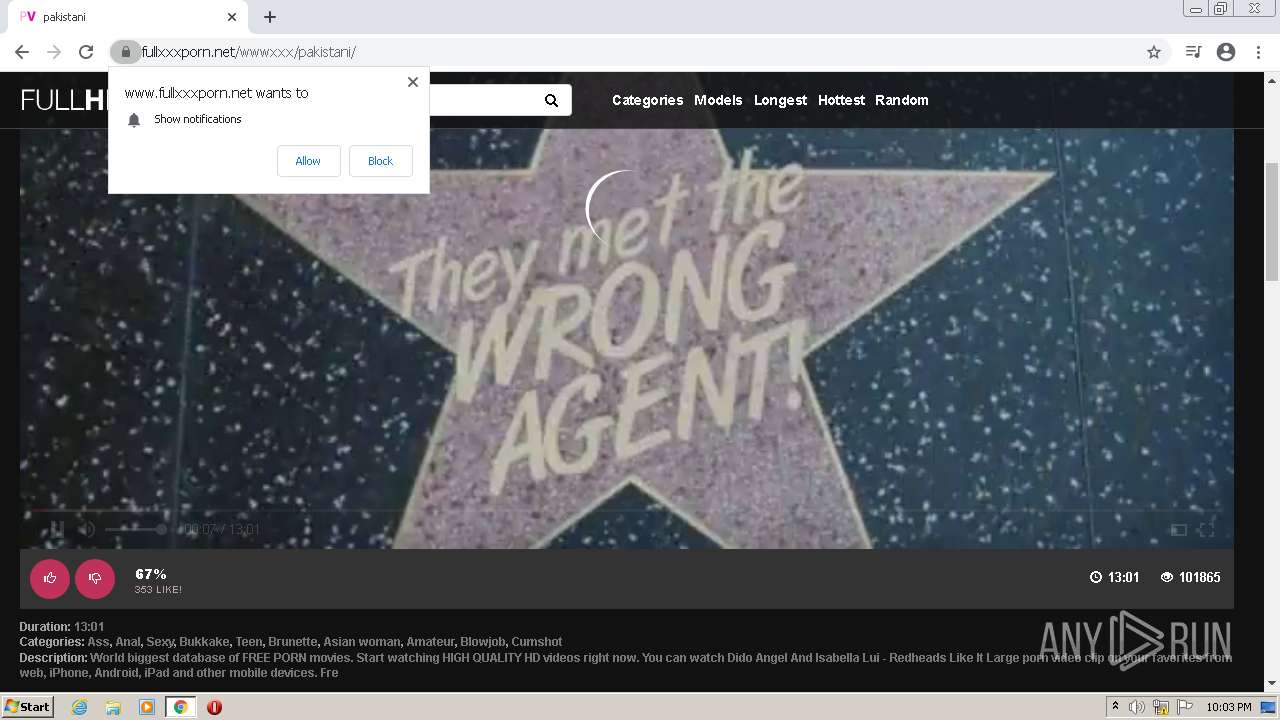Open a Random video

901,100
